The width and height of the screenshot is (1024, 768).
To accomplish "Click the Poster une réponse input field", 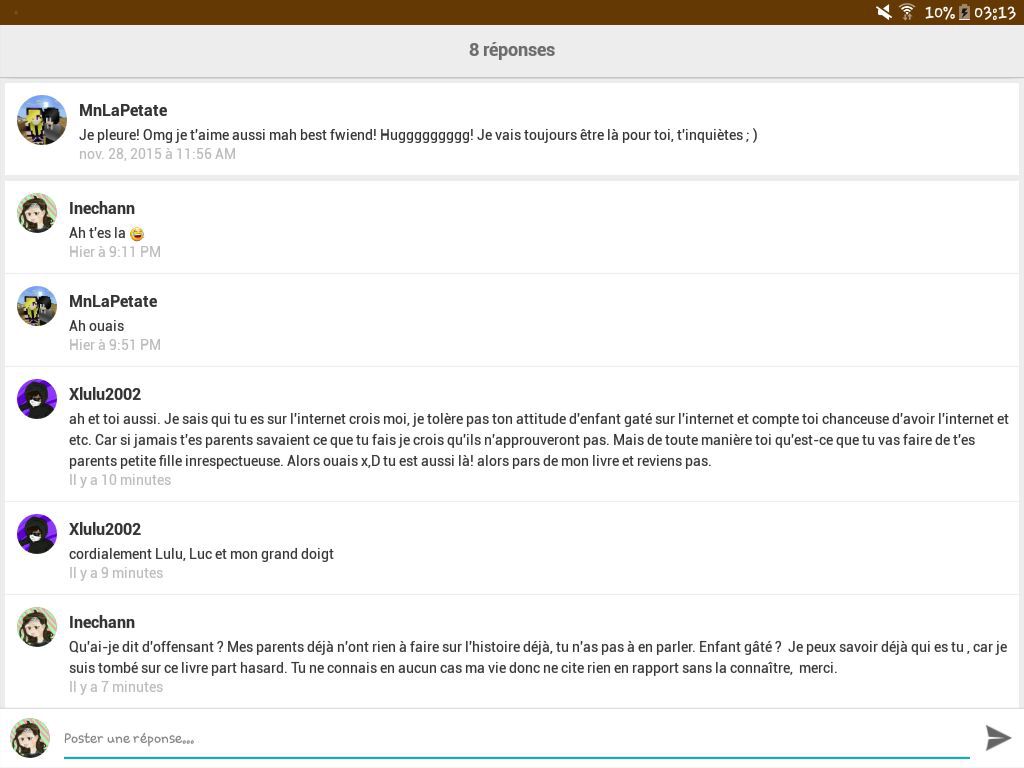I will click(516, 739).
